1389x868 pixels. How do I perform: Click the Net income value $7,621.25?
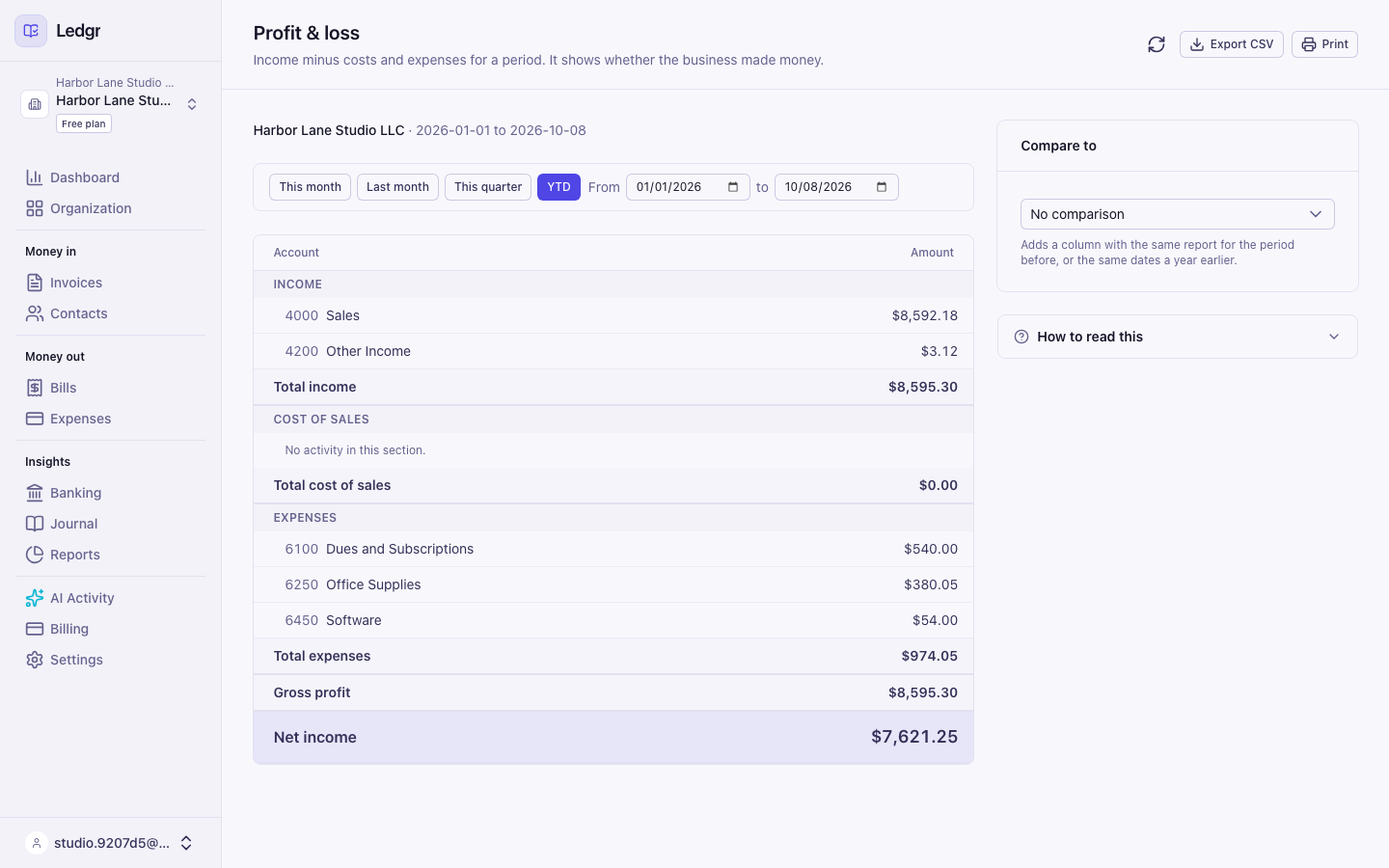coord(914,737)
